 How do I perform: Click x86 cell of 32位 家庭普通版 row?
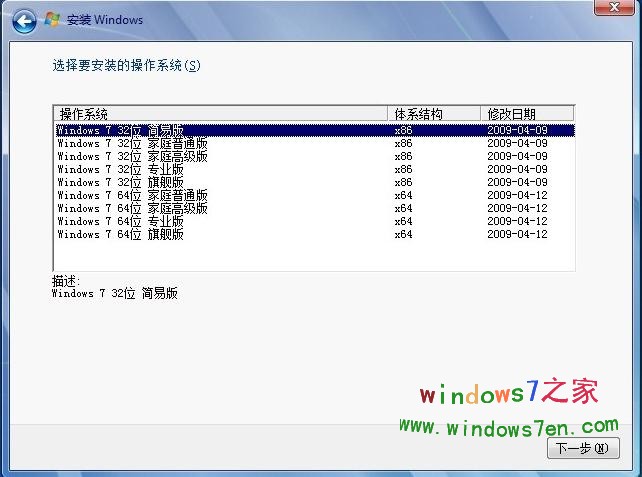403,143
